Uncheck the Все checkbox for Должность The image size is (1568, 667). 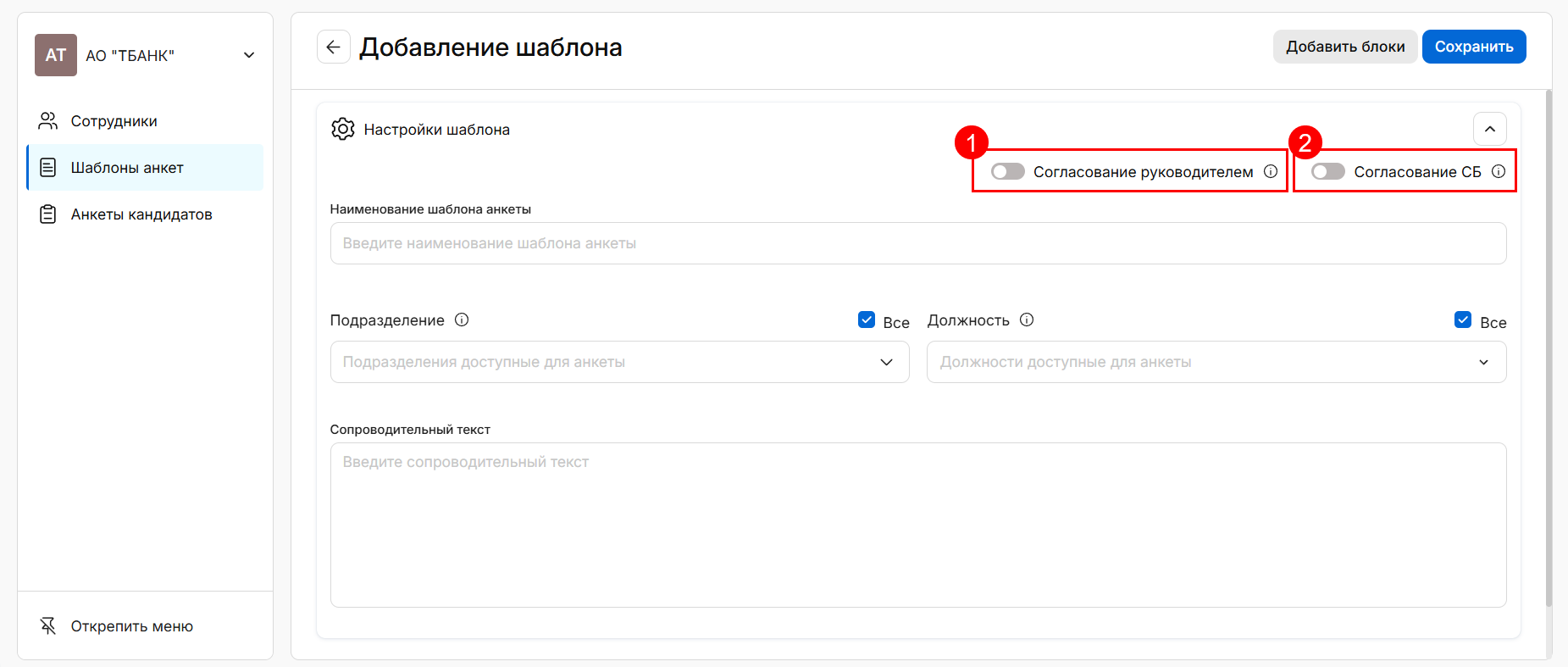click(x=1463, y=320)
